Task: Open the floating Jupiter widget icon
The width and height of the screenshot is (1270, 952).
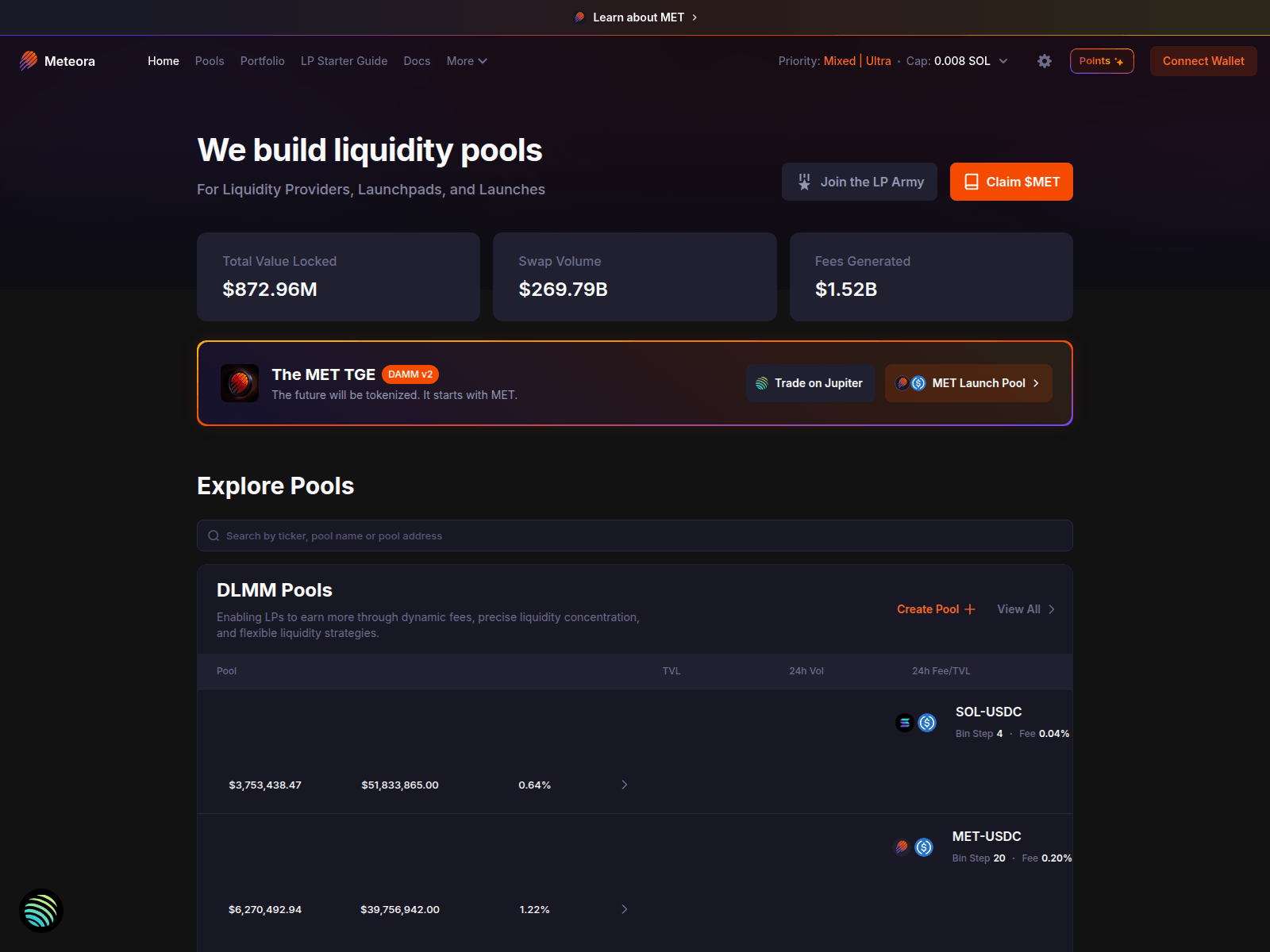Action: [x=41, y=911]
